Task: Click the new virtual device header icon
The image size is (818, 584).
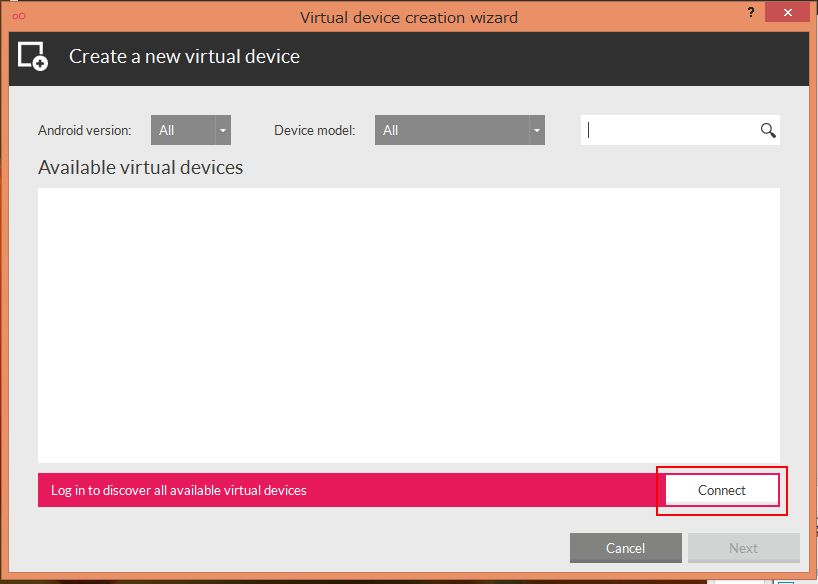Action: coord(32,56)
